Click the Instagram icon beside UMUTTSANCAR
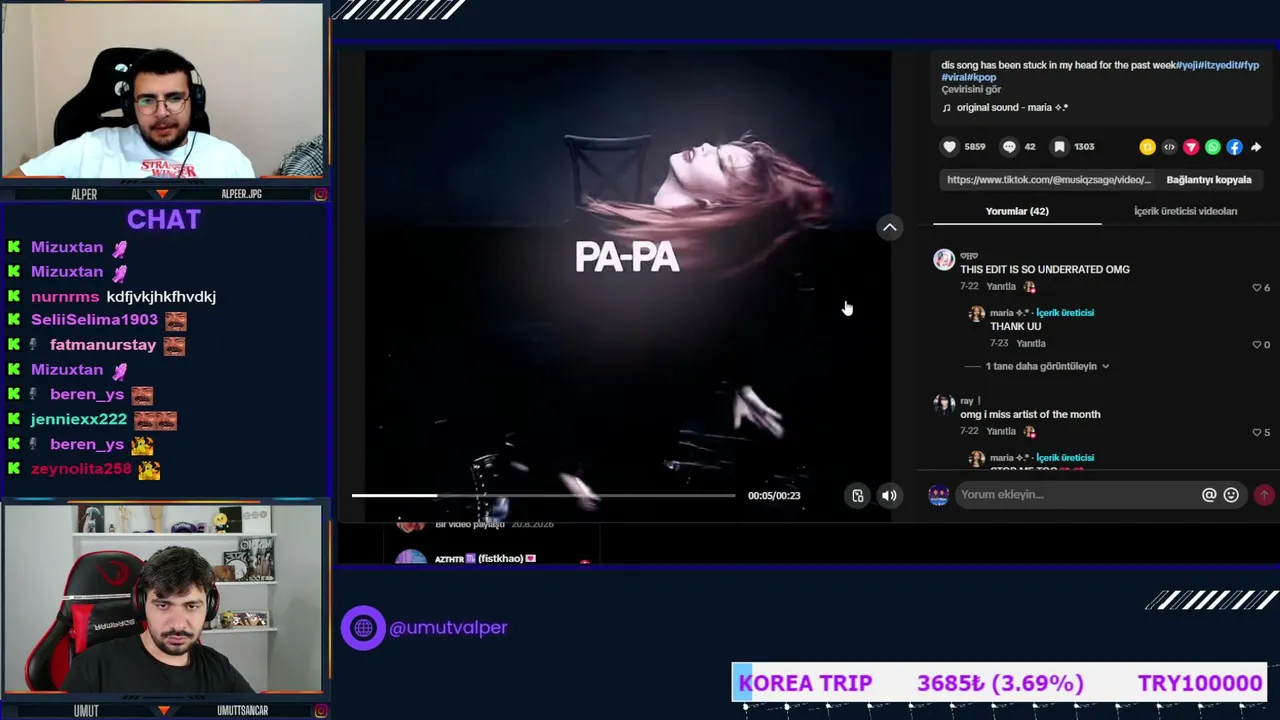Image resolution: width=1280 pixels, height=720 pixels. (321, 711)
